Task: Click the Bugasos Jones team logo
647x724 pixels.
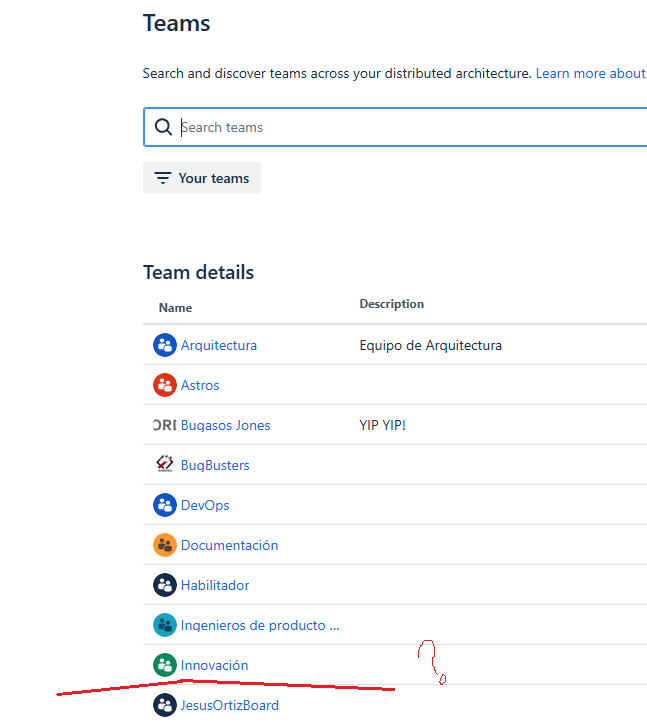Action: [x=164, y=425]
